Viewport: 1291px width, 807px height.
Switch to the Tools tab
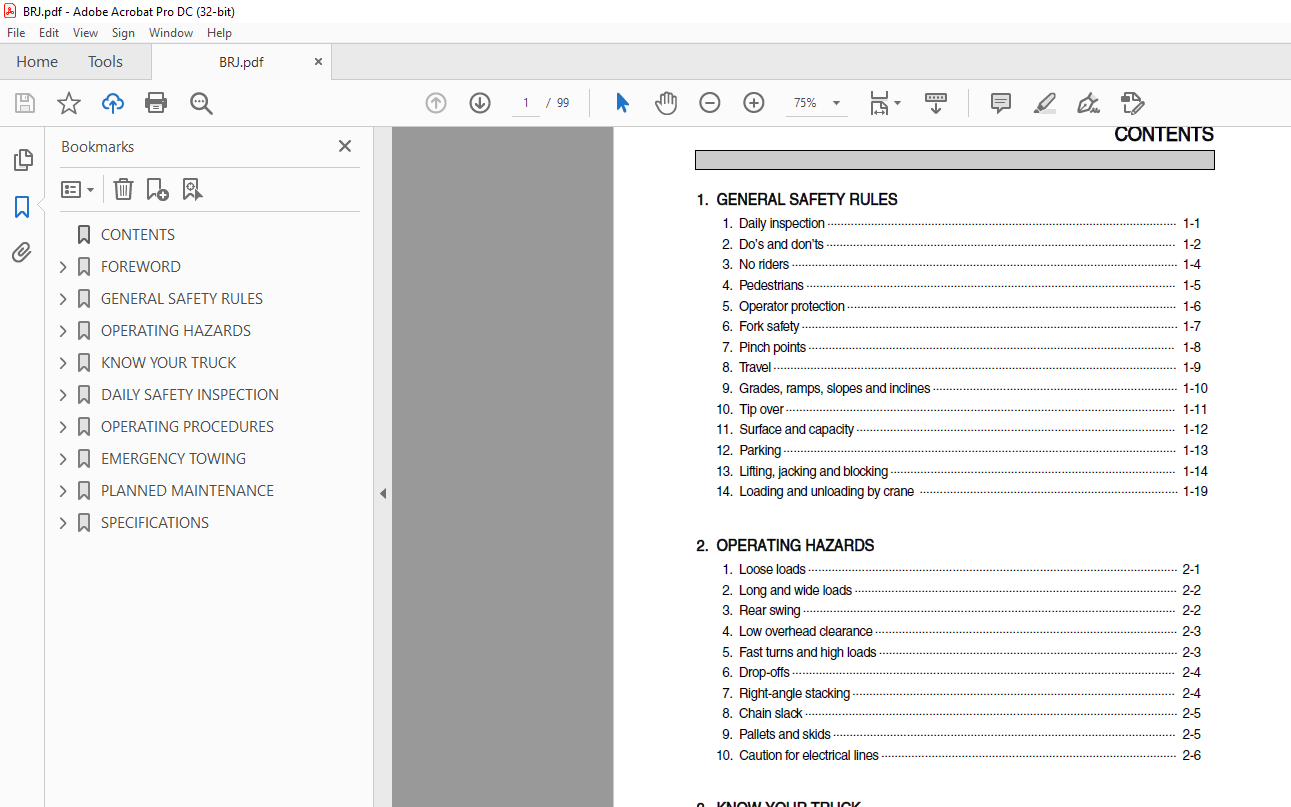click(x=105, y=62)
